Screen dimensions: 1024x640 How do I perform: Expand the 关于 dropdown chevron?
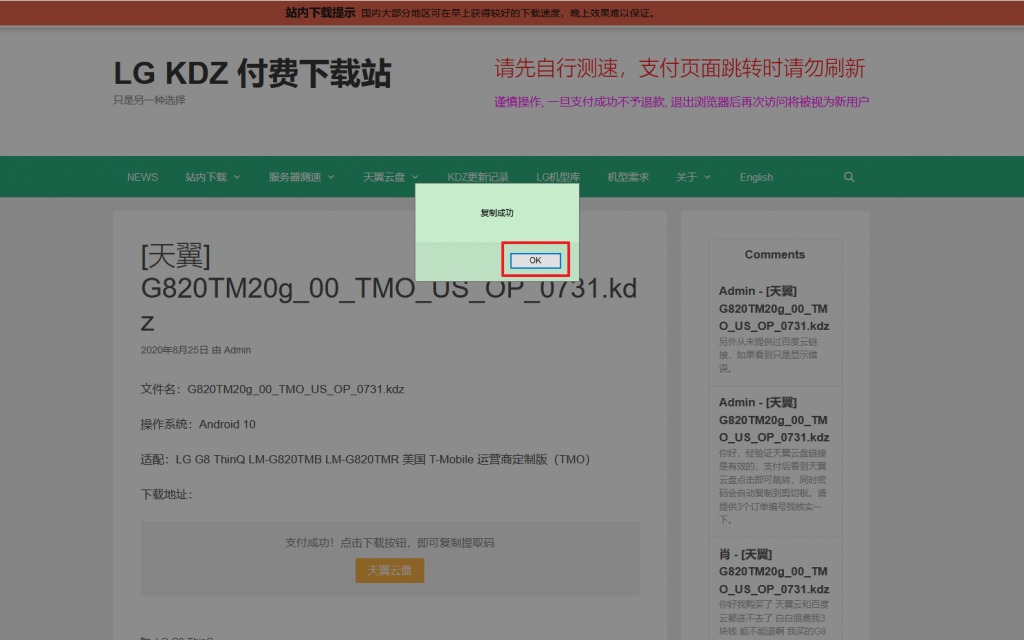coord(707,177)
